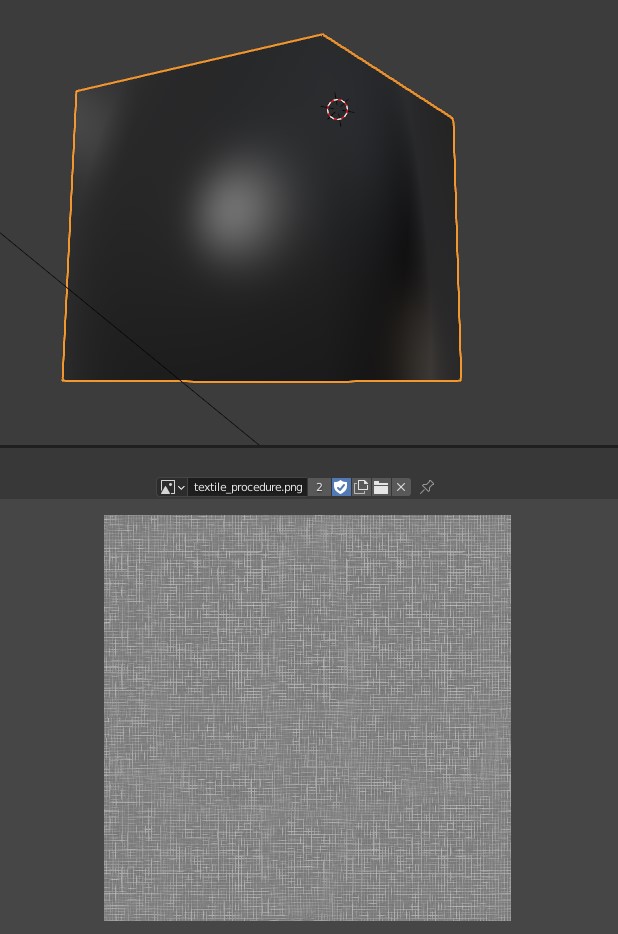This screenshot has height=934, width=618.
Task: Click the divider between viewport and image editor
Action: coord(309,446)
